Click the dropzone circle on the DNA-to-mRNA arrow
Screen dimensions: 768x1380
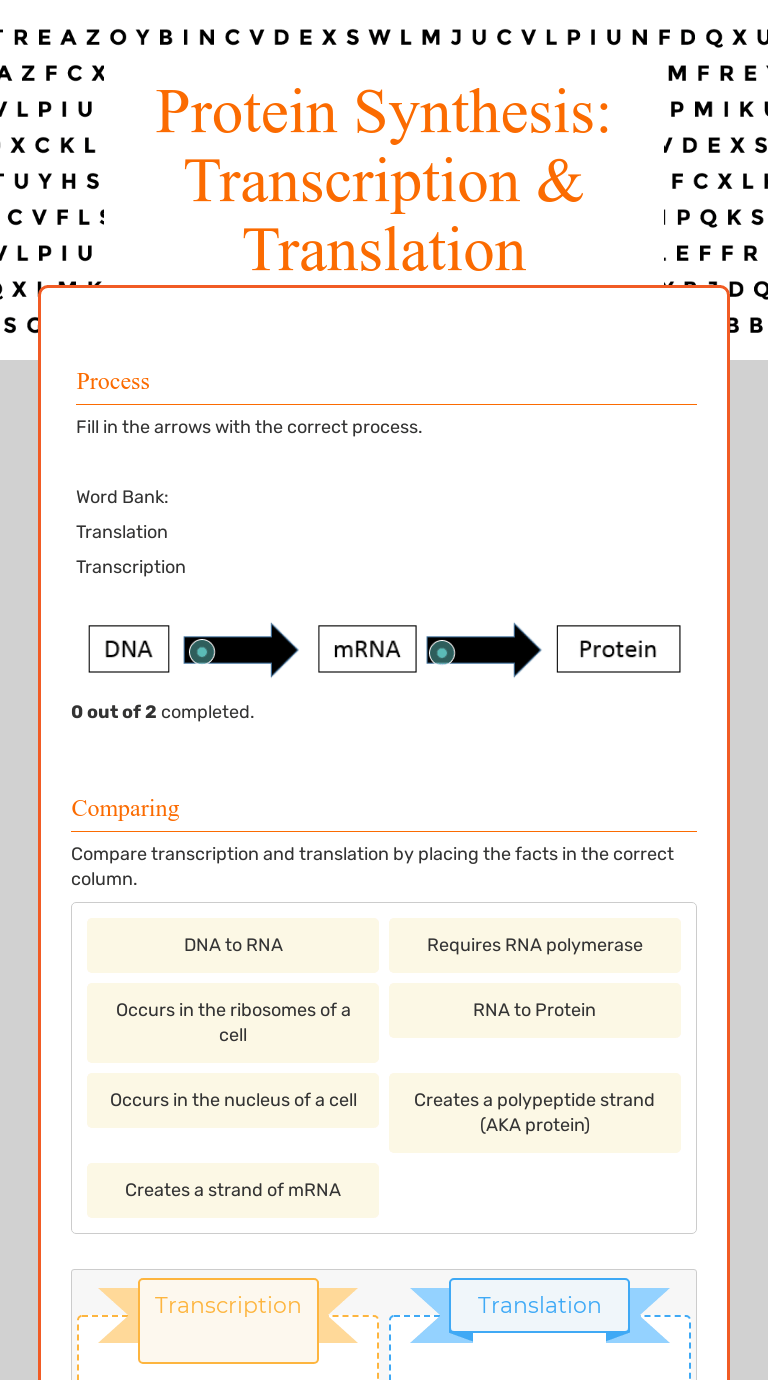pos(201,651)
